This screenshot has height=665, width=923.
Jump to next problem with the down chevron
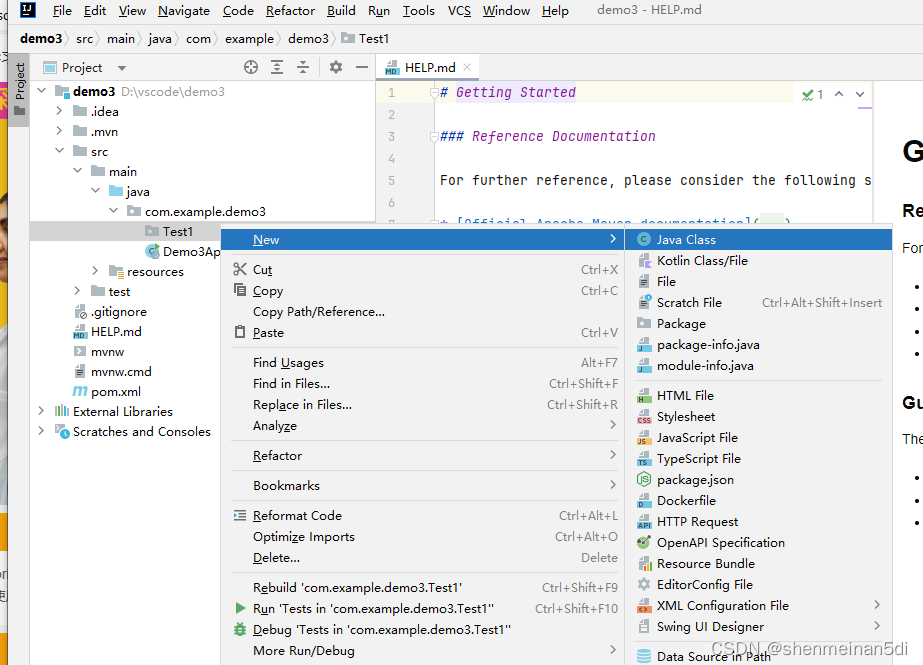pos(860,93)
